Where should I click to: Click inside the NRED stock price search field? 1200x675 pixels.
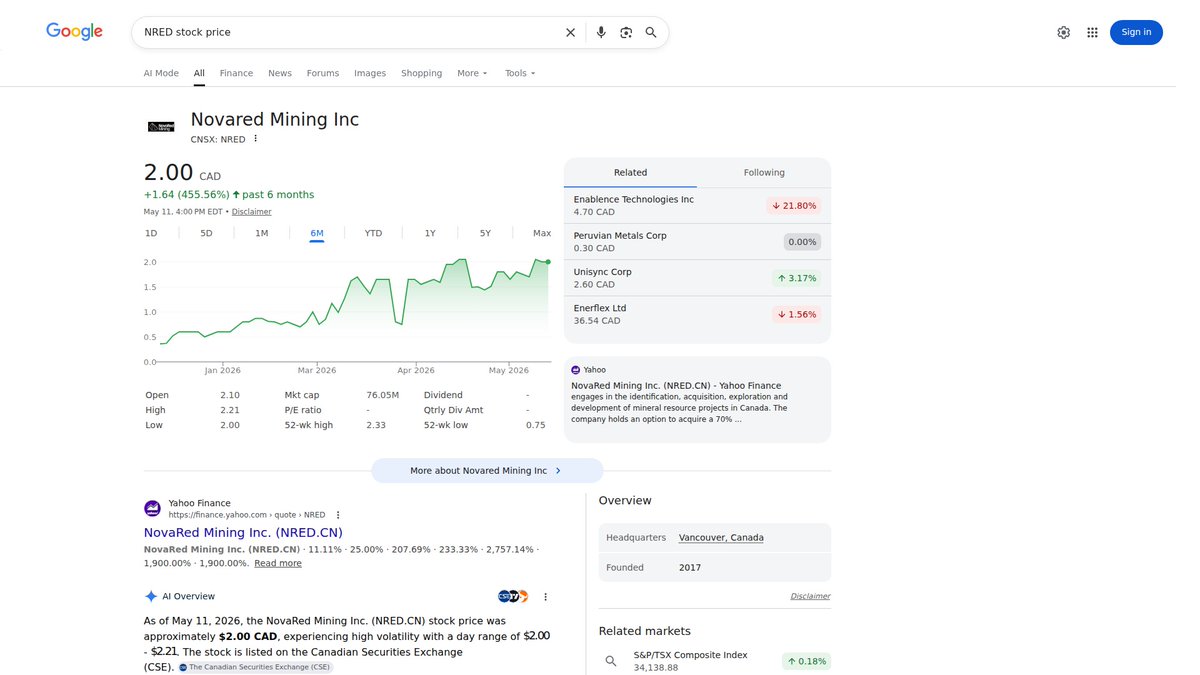[350, 32]
